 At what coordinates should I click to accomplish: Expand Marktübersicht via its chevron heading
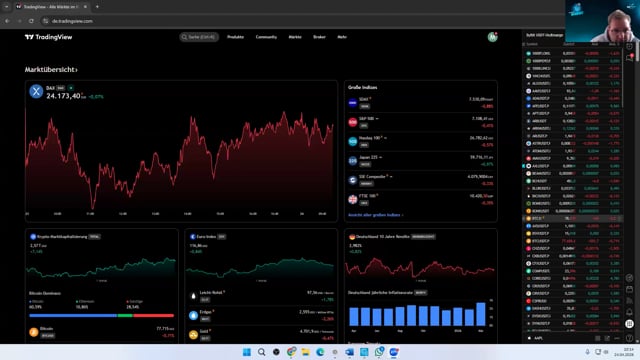[51, 70]
